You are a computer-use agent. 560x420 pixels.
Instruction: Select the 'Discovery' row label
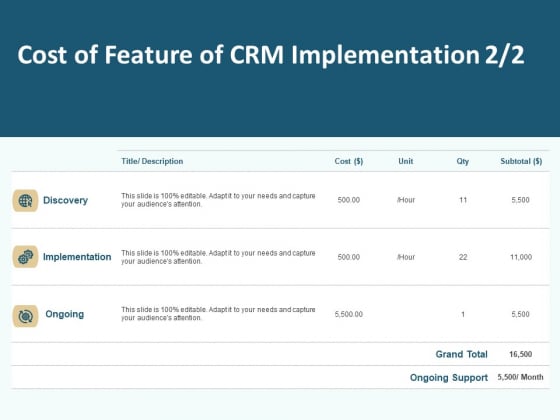(65, 200)
